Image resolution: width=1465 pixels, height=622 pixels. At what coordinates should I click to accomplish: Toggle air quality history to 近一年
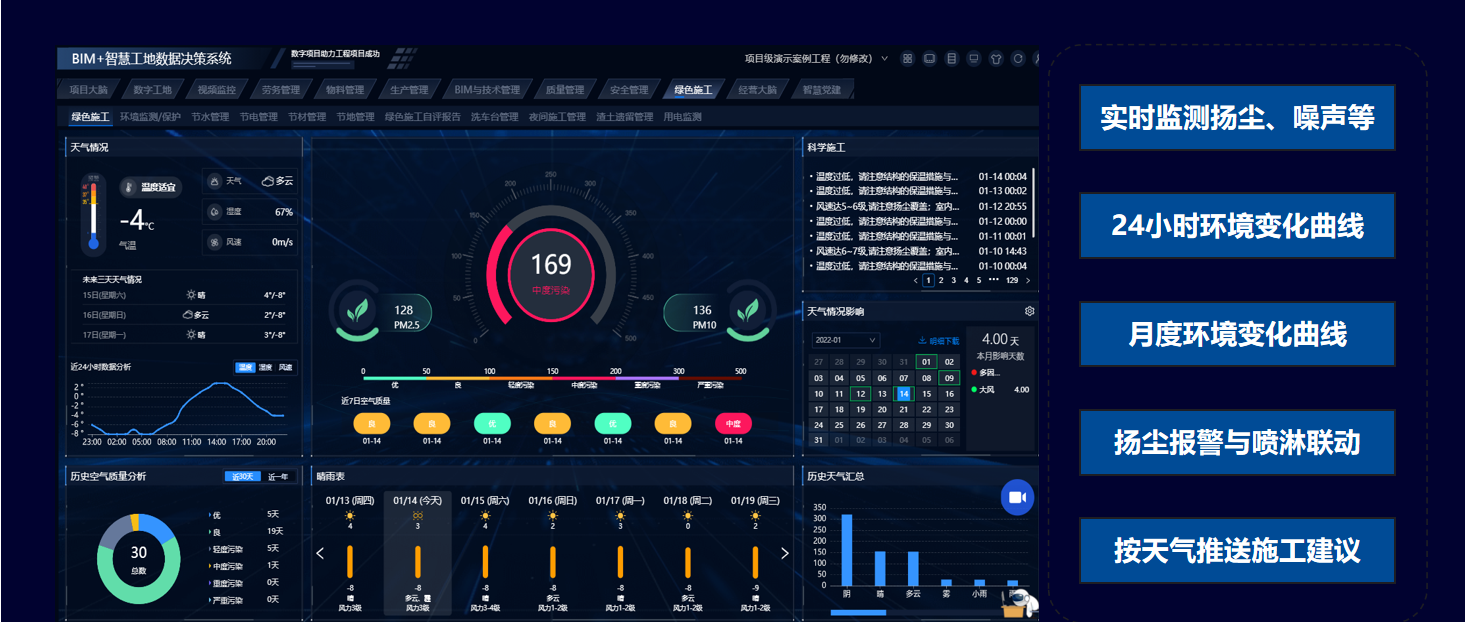[x=277, y=477]
